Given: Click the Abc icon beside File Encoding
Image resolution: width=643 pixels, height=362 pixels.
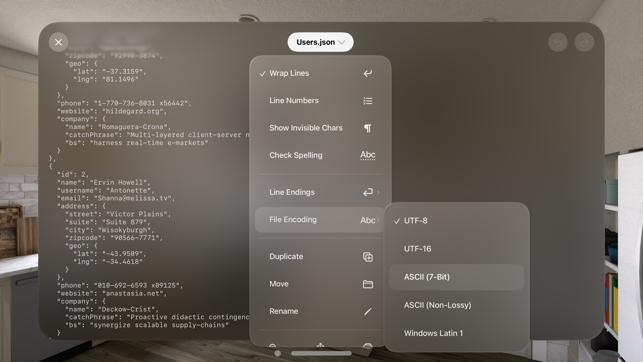Looking at the screenshot, I should pos(368,220).
